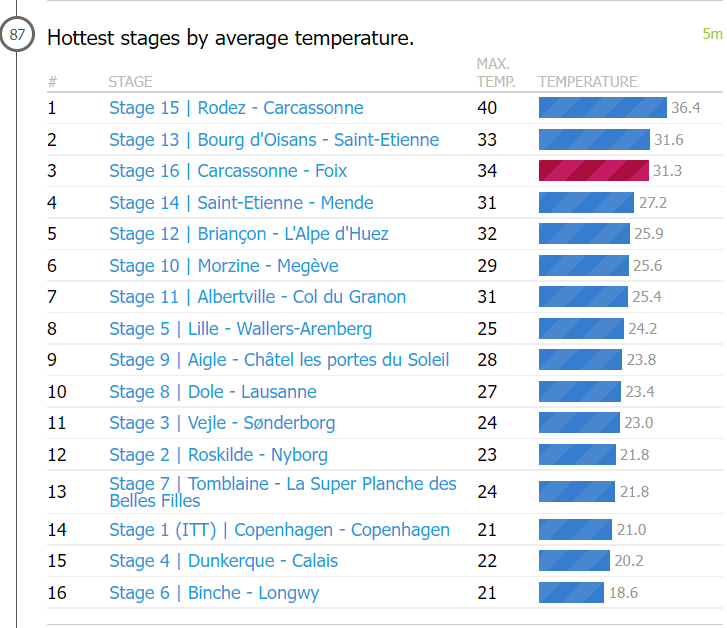Open Stage 6 Binche - Longwy link
727x628 pixels.
(x=214, y=593)
